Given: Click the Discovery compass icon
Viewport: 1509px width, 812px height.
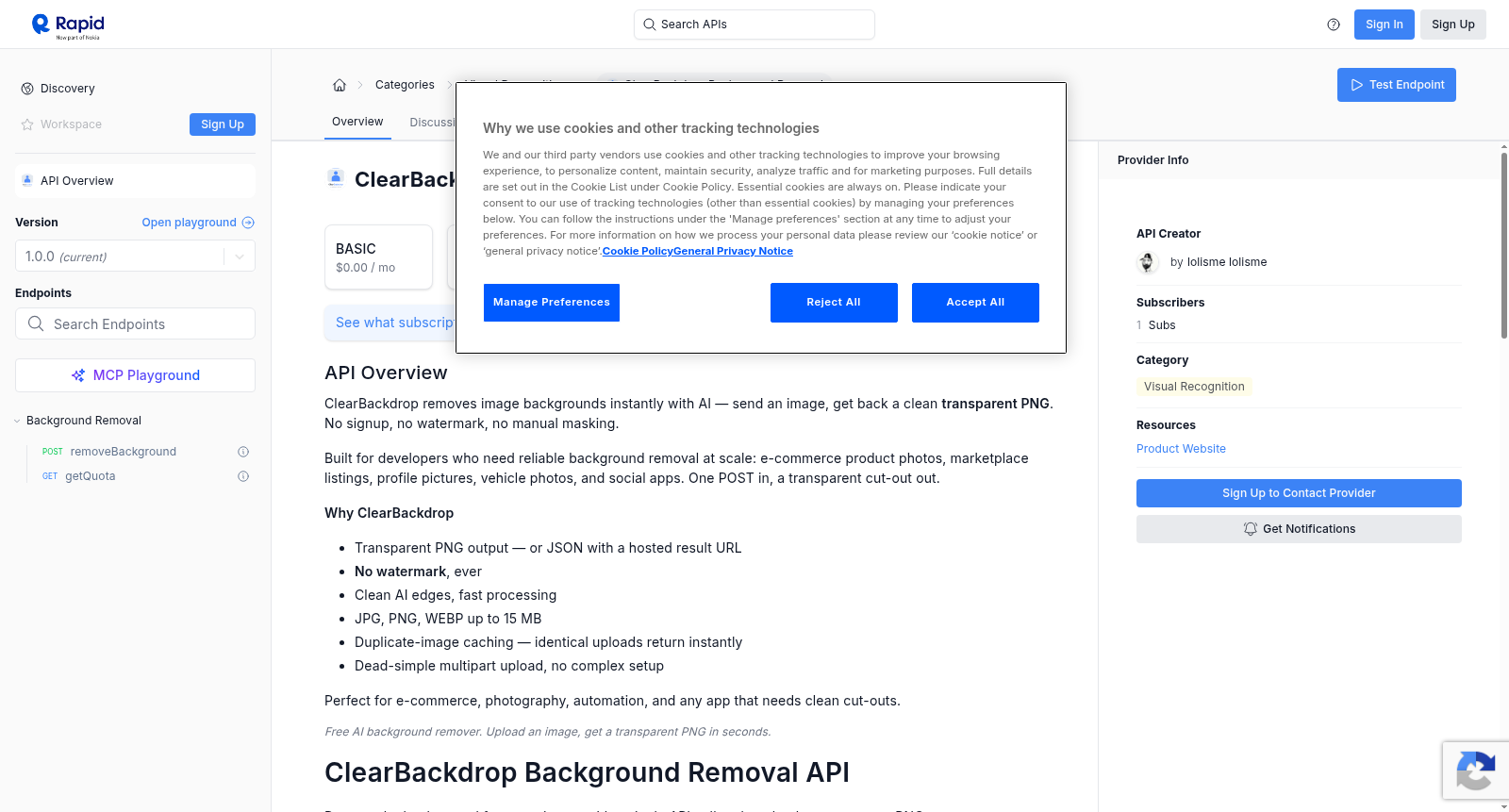Looking at the screenshot, I should tap(27, 89).
